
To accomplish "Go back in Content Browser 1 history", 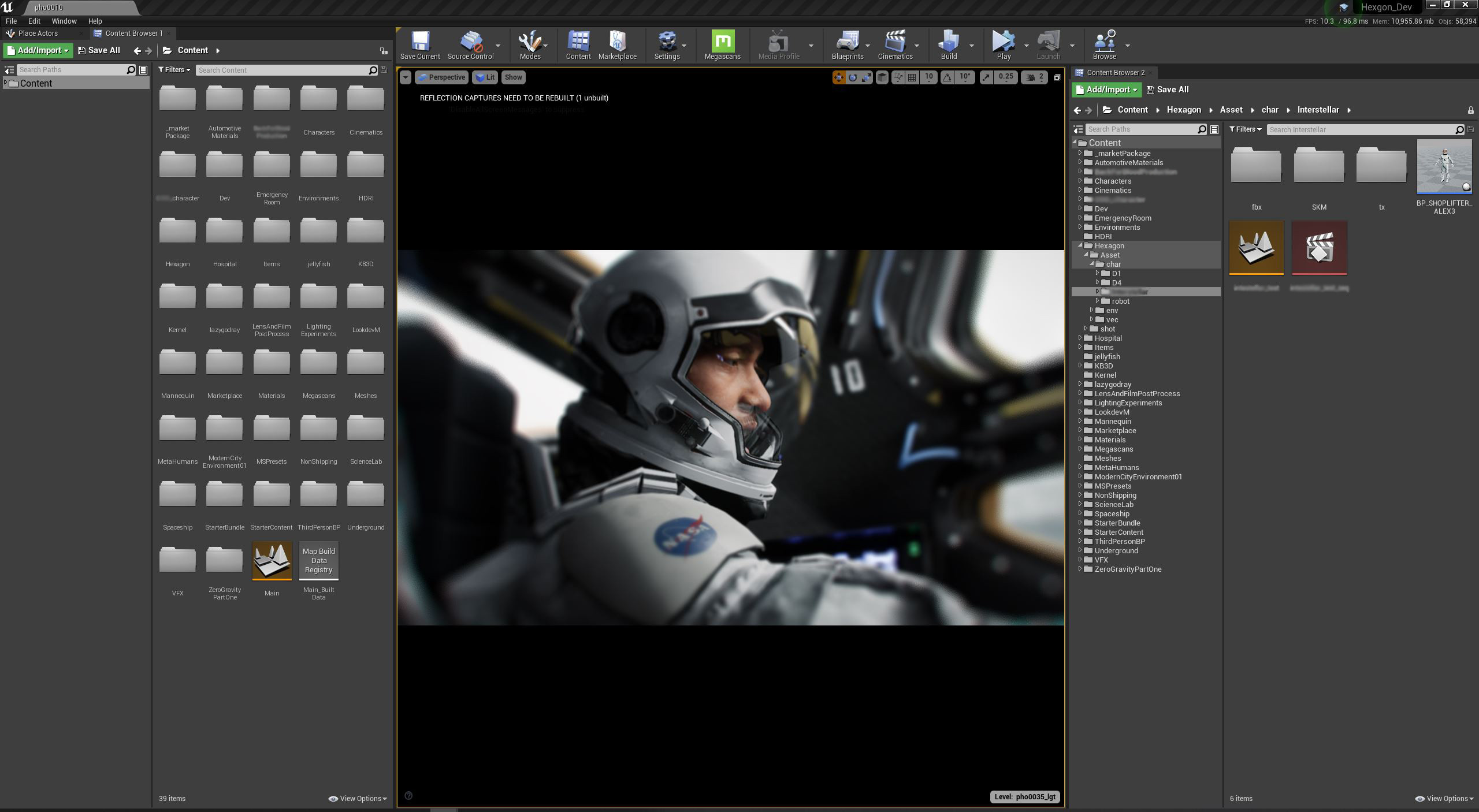I will click(x=137, y=51).
